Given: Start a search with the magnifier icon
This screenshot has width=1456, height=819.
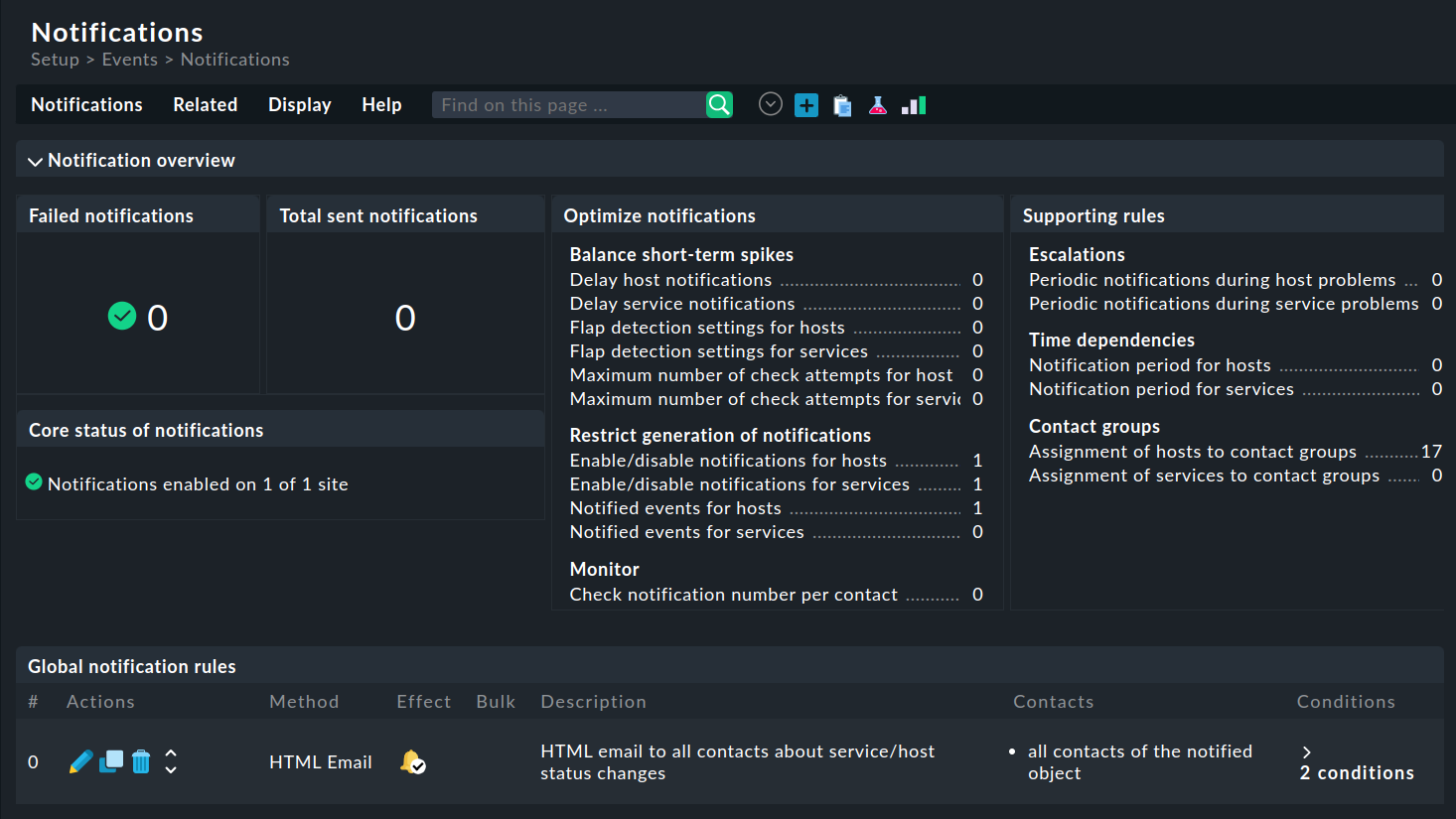Looking at the screenshot, I should [x=718, y=103].
